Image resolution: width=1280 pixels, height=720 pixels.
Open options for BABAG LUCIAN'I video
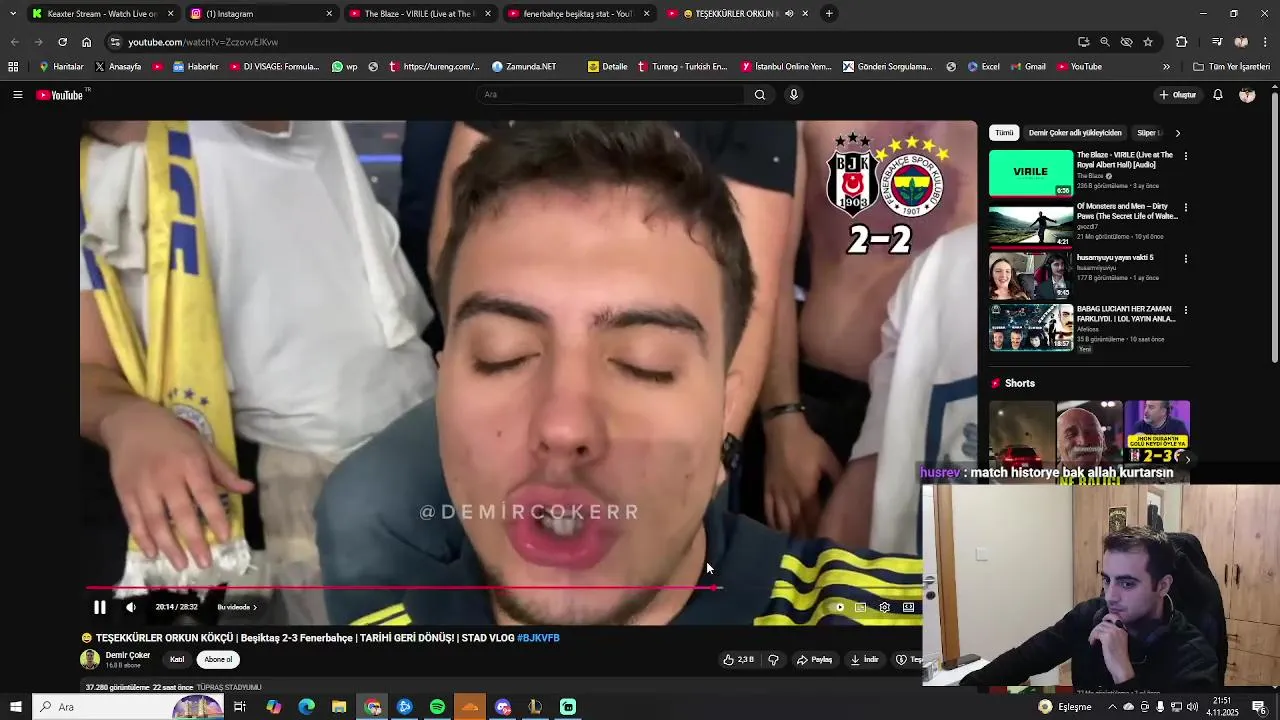point(1186,310)
